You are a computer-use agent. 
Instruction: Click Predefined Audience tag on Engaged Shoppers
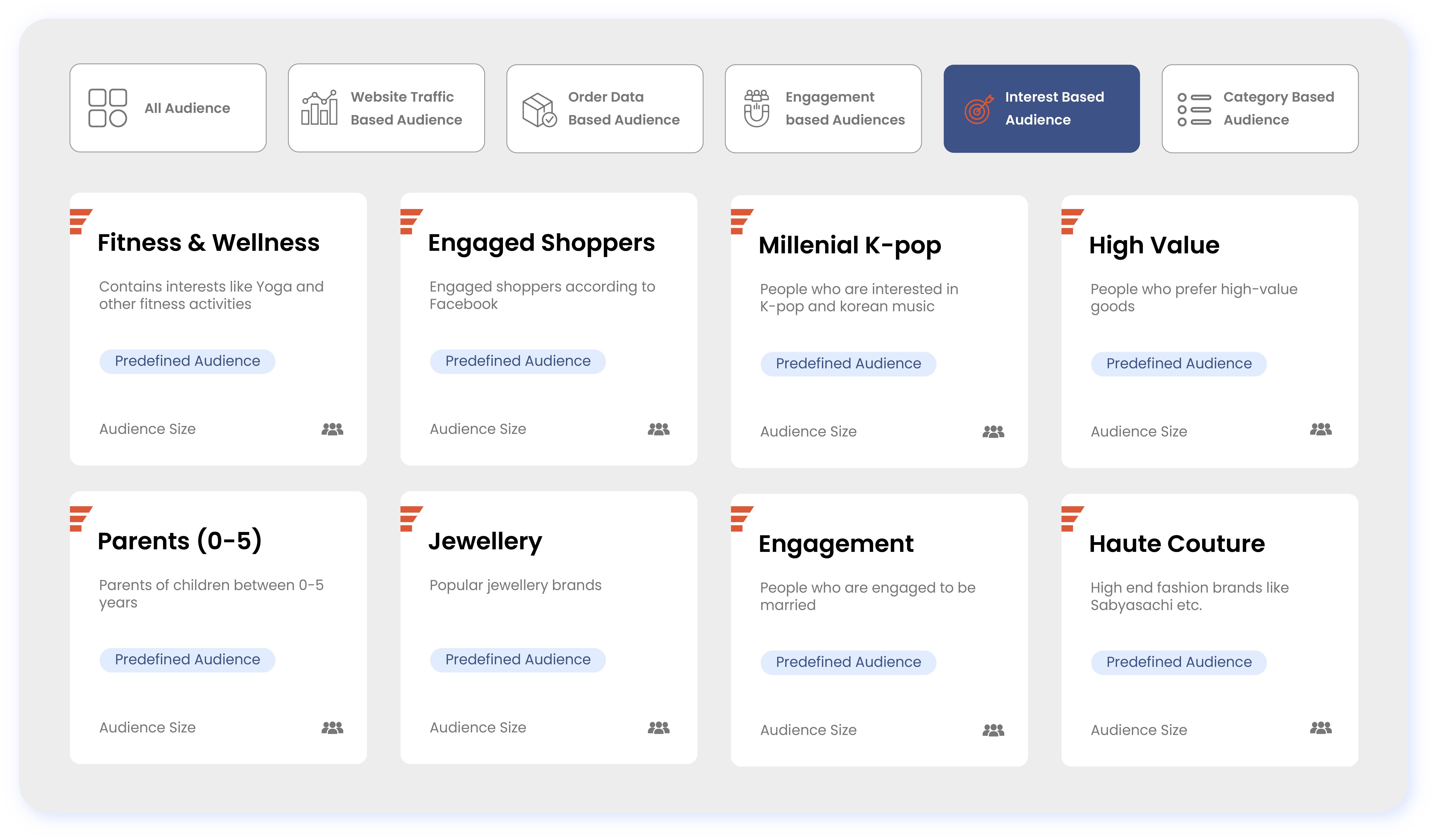pyautogui.click(x=517, y=361)
